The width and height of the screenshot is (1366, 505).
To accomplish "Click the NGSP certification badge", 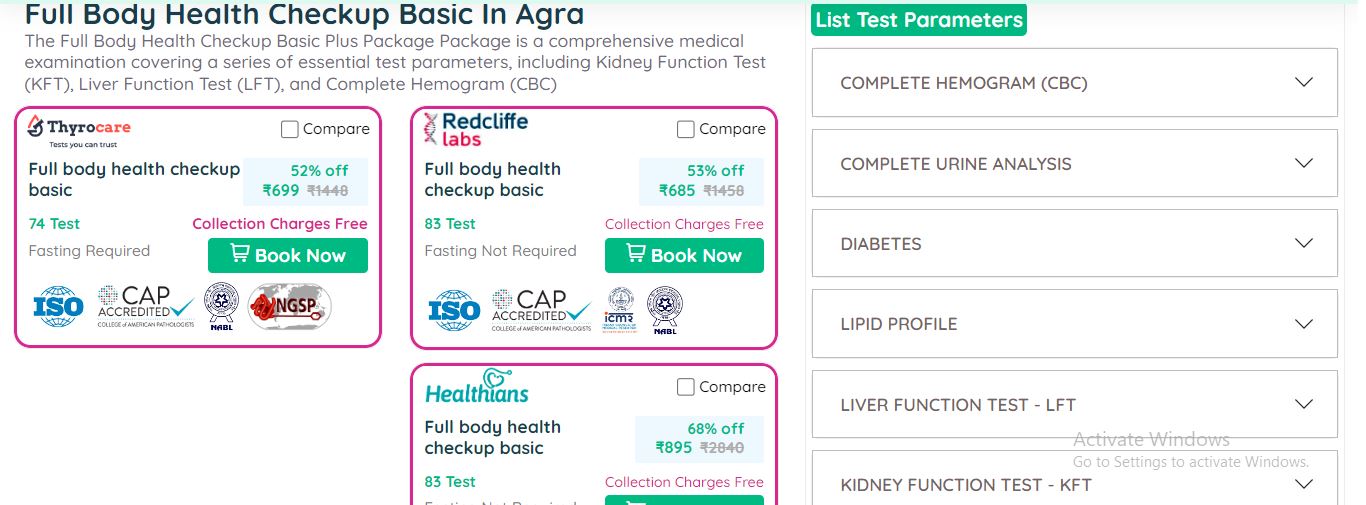I will coord(289,307).
